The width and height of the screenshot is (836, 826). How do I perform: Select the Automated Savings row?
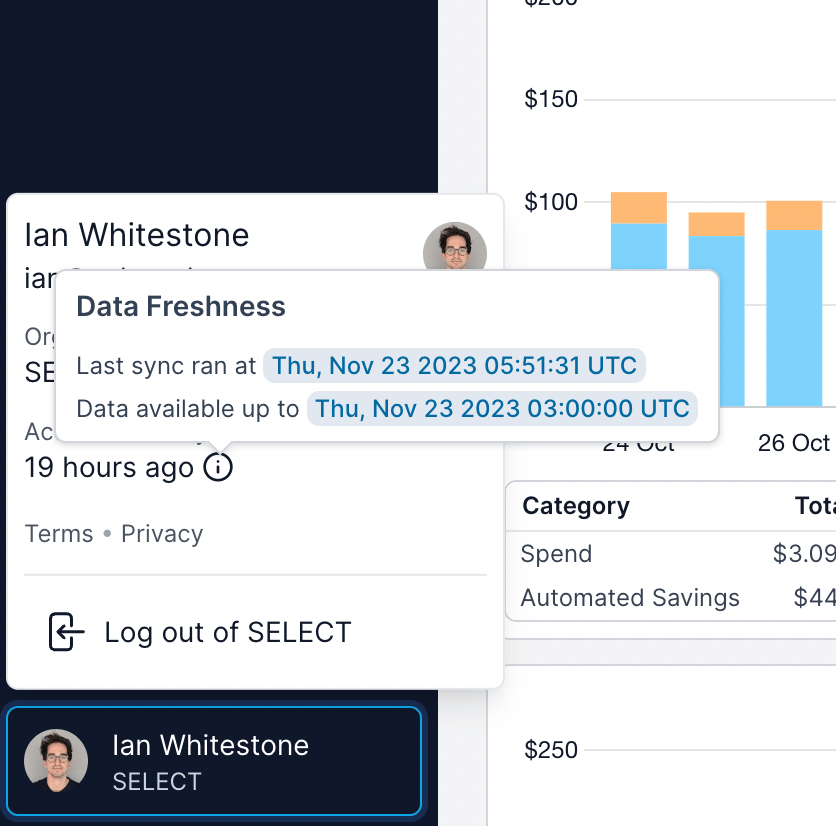click(630, 598)
